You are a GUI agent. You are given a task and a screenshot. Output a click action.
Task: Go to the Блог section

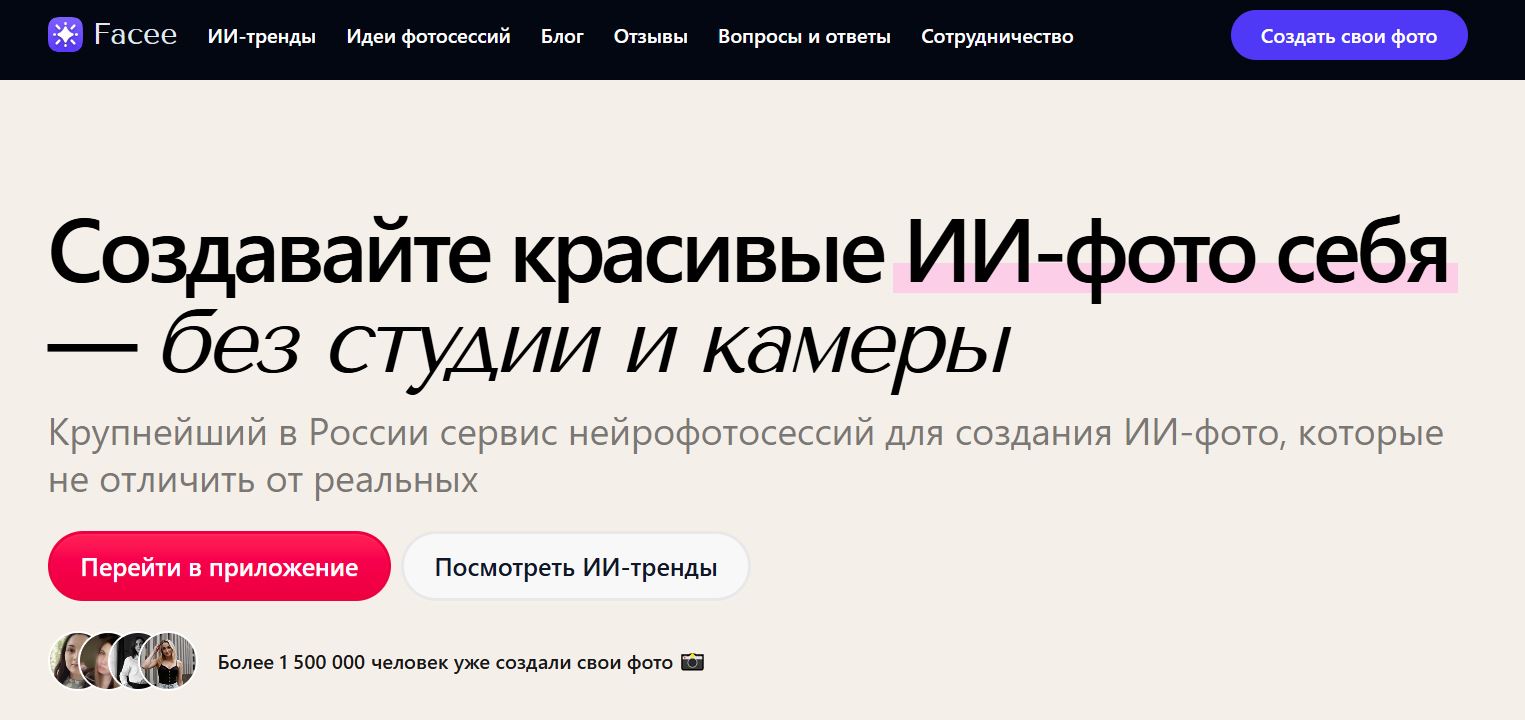[562, 36]
